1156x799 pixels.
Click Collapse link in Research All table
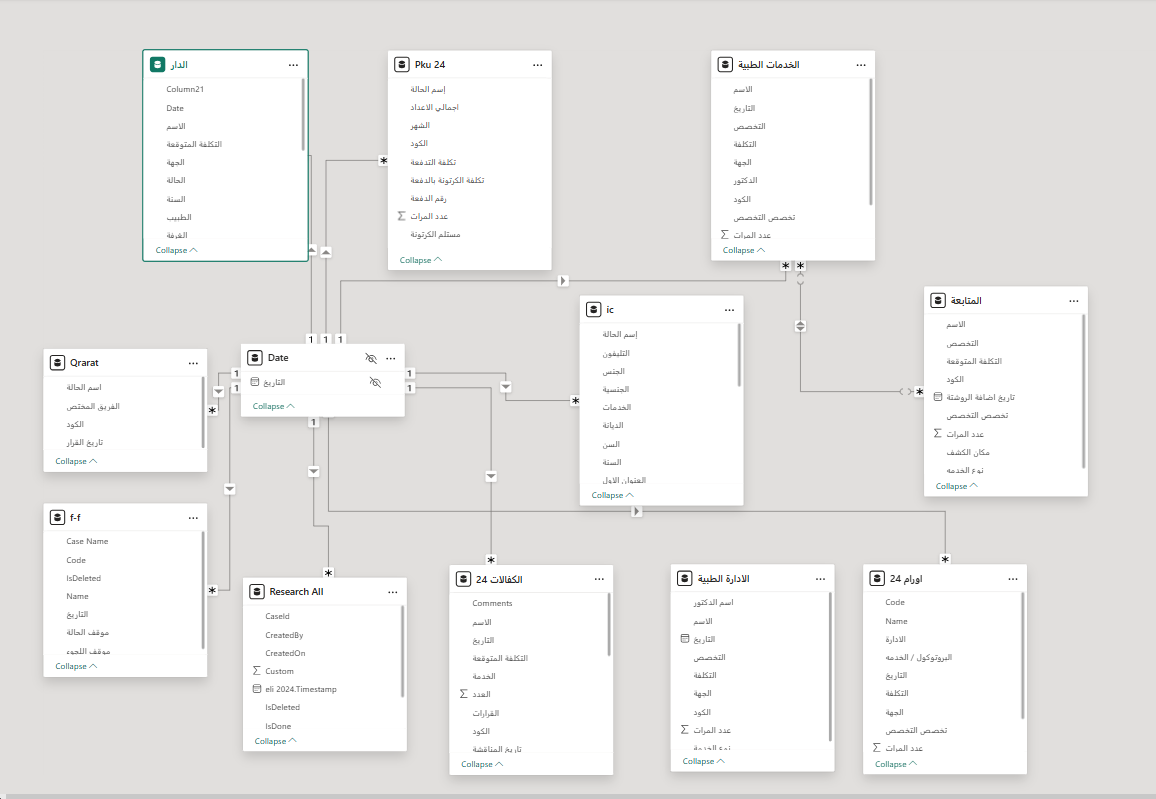pos(276,741)
